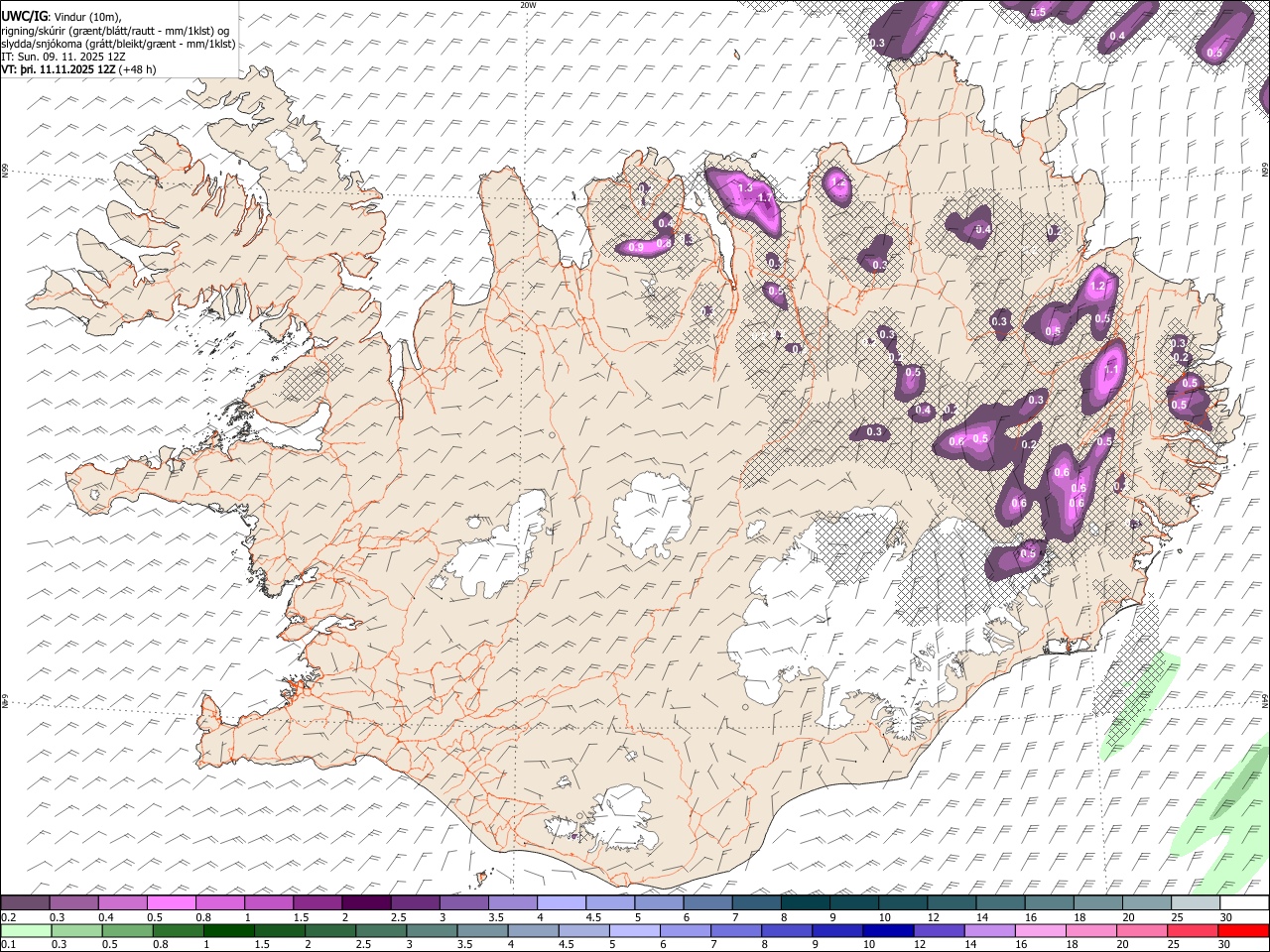This screenshot has width=1270, height=952.
Task: Select the bright red swatch labeled 30 in lower legend
Action: point(1242,930)
